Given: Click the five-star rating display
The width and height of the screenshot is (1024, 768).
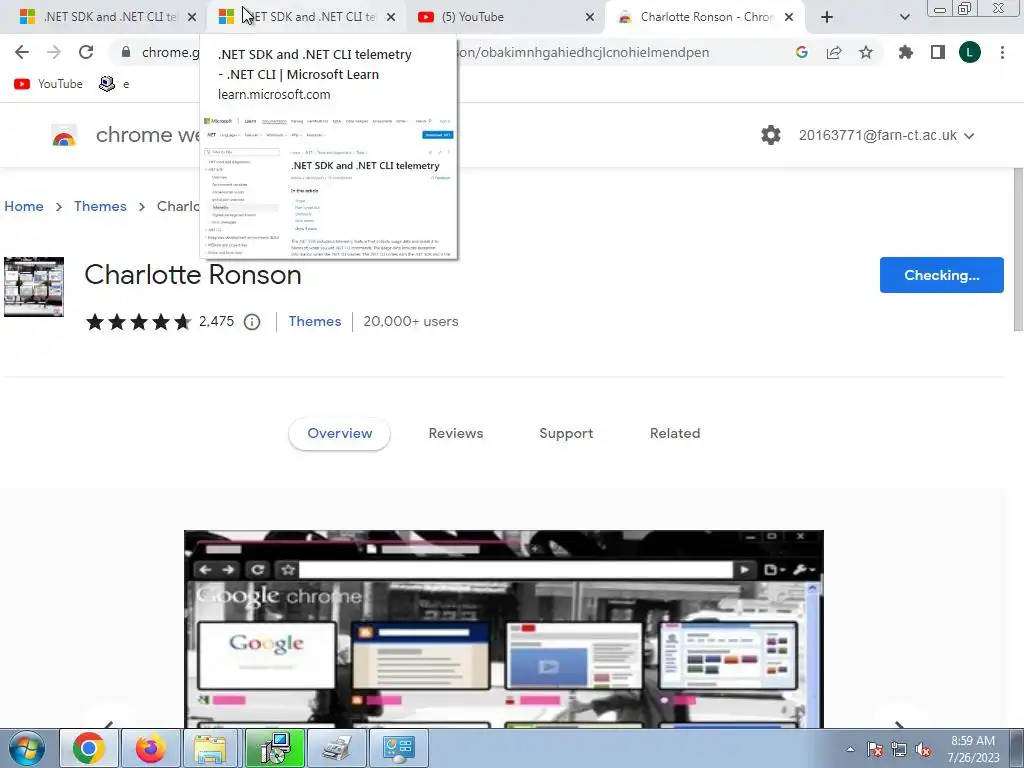Looking at the screenshot, I should [138, 321].
